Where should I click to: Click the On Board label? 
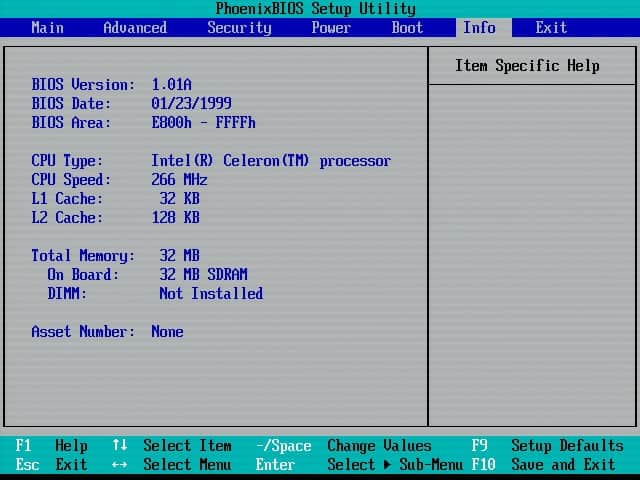click(x=83, y=275)
